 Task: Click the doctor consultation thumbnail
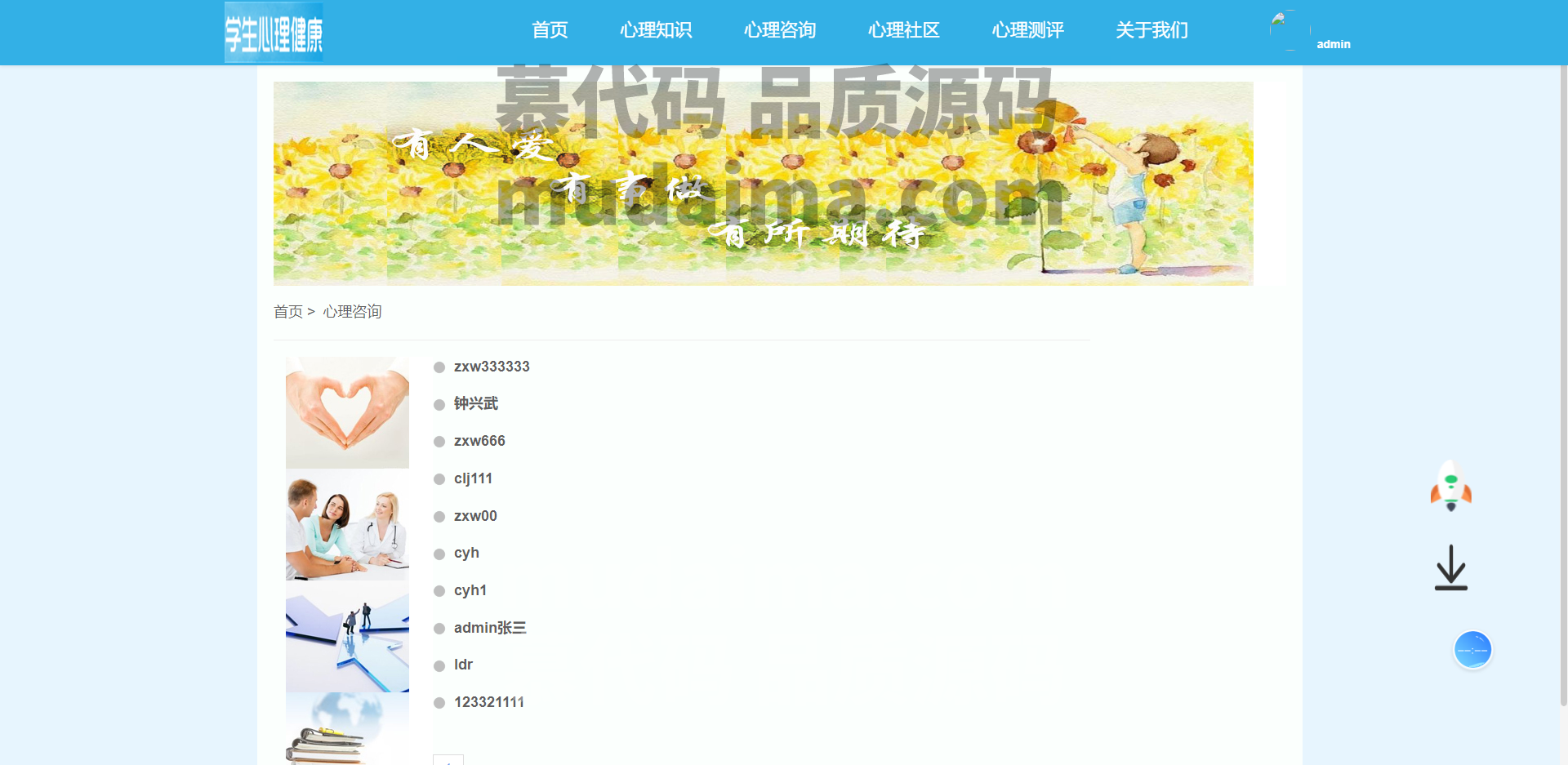point(347,524)
